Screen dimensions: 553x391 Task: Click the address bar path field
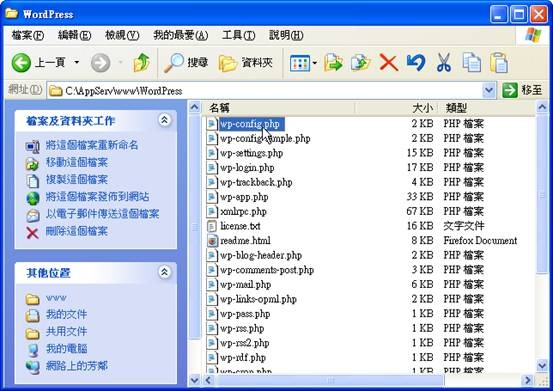click(265, 91)
